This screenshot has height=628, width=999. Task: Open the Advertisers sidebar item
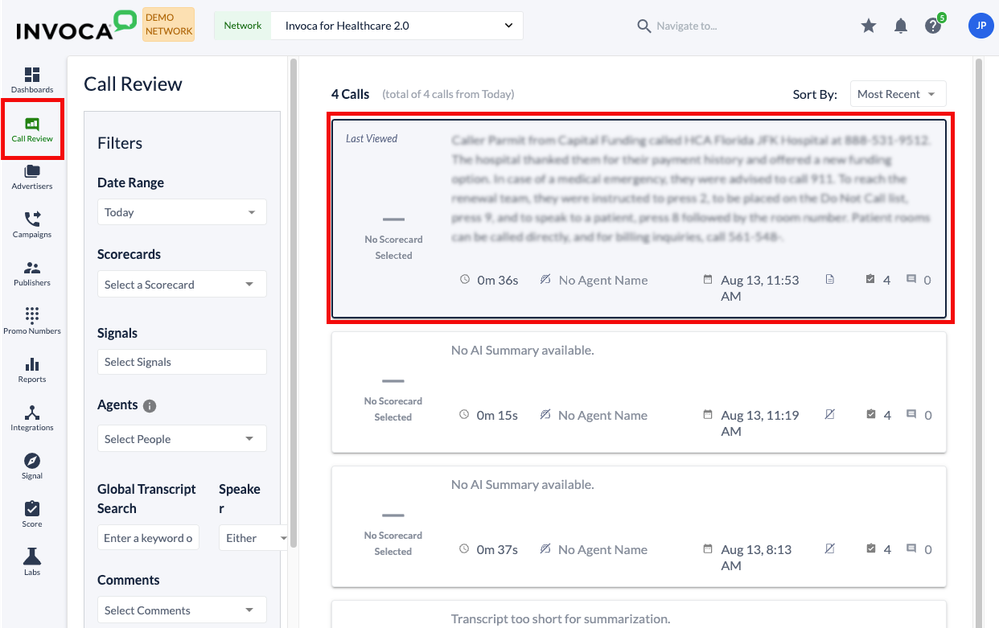pyautogui.click(x=32, y=177)
